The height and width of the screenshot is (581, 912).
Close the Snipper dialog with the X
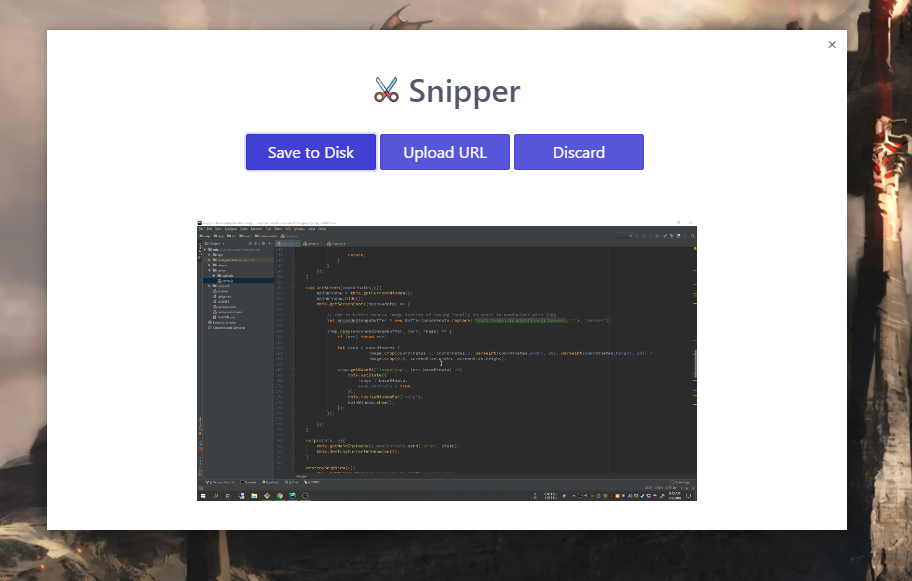click(x=832, y=45)
